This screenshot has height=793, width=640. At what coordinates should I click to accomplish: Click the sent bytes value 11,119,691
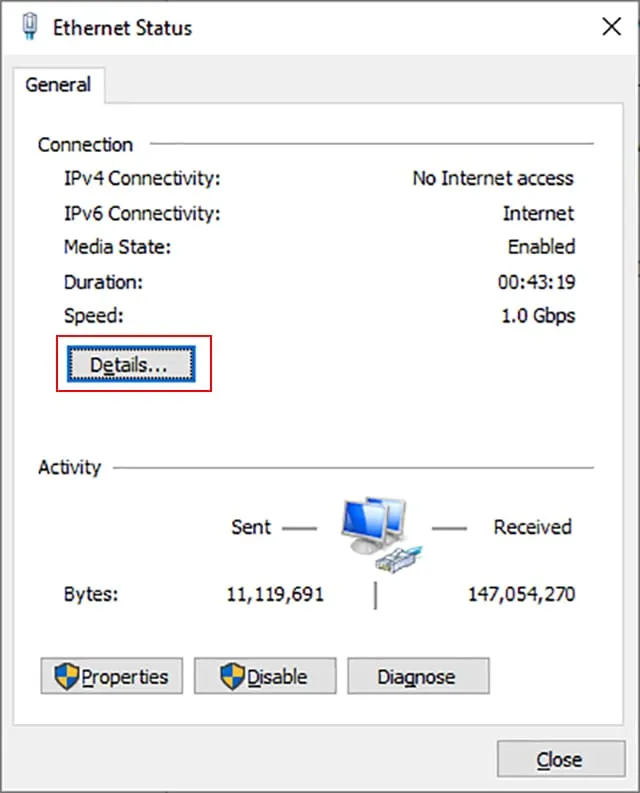pyautogui.click(x=275, y=595)
